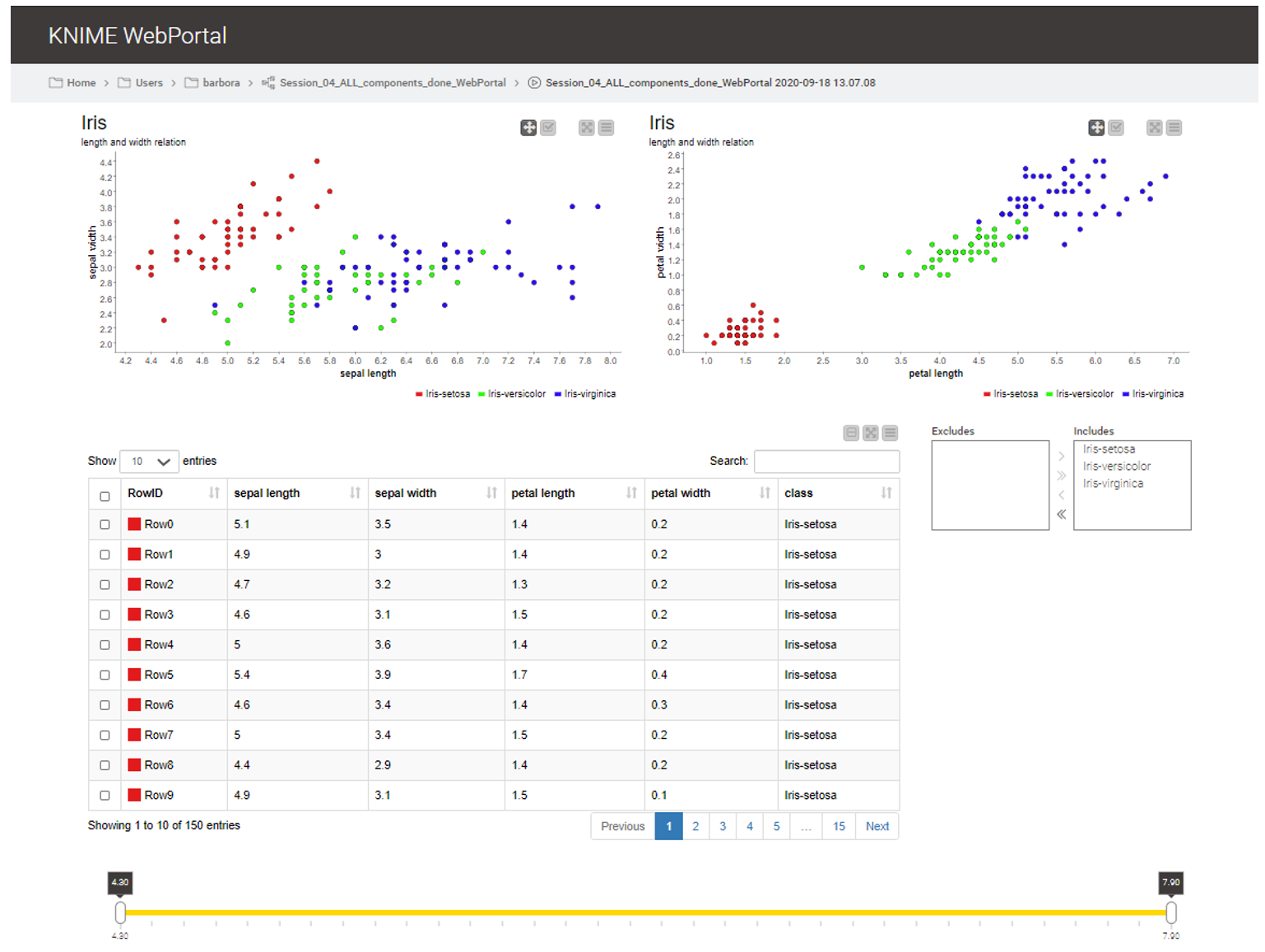Sort table by sepal length column
The image size is (1265, 952).
click(298, 493)
